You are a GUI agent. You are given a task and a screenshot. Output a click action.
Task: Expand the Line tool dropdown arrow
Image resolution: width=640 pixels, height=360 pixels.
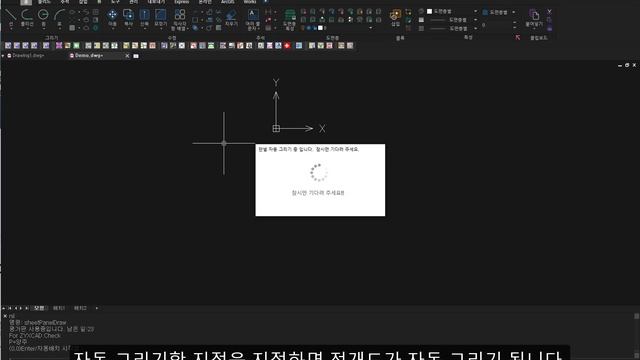(11, 29)
